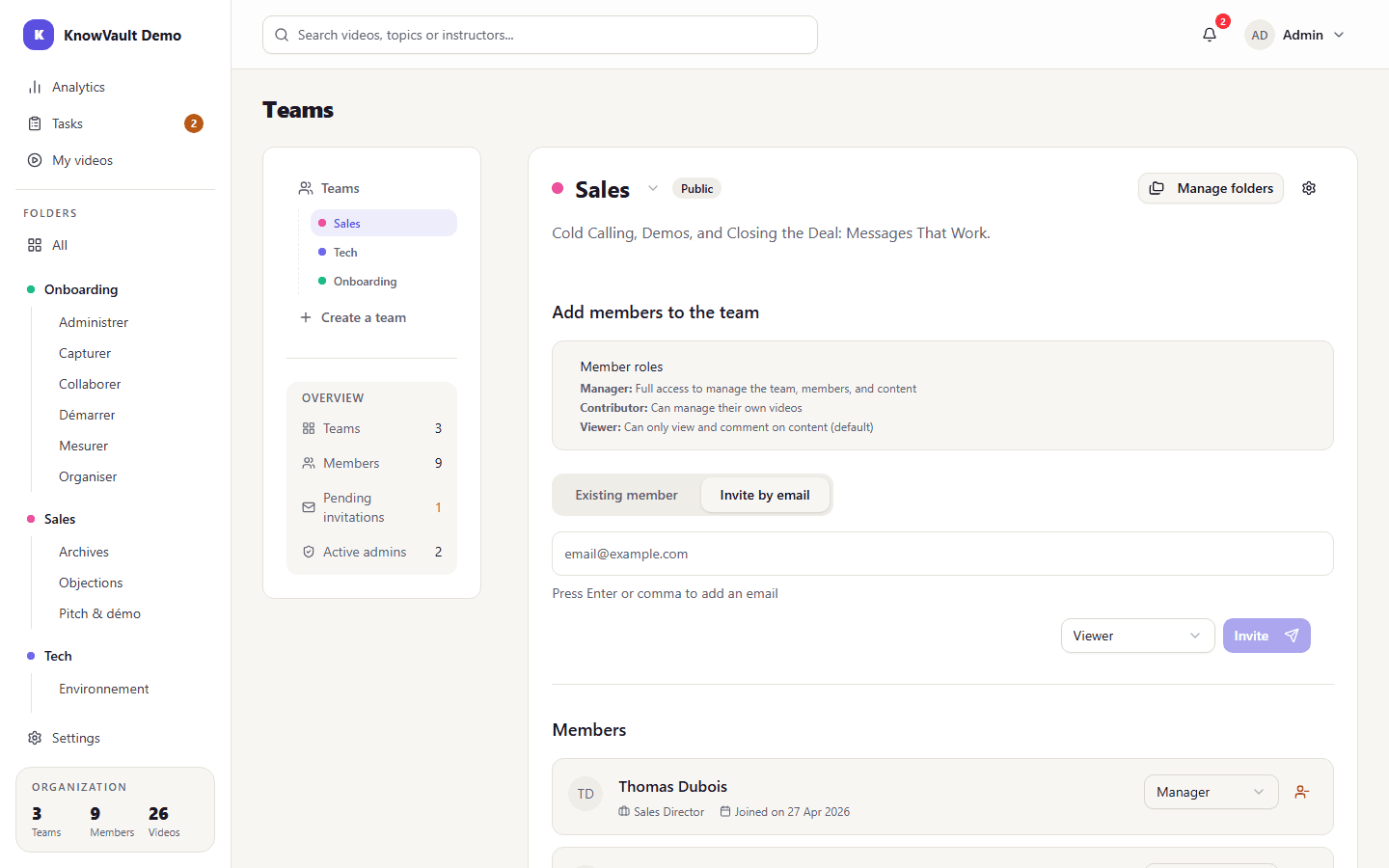
Task: Select the Onboarding team in list
Action: click(x=383, y=282)
